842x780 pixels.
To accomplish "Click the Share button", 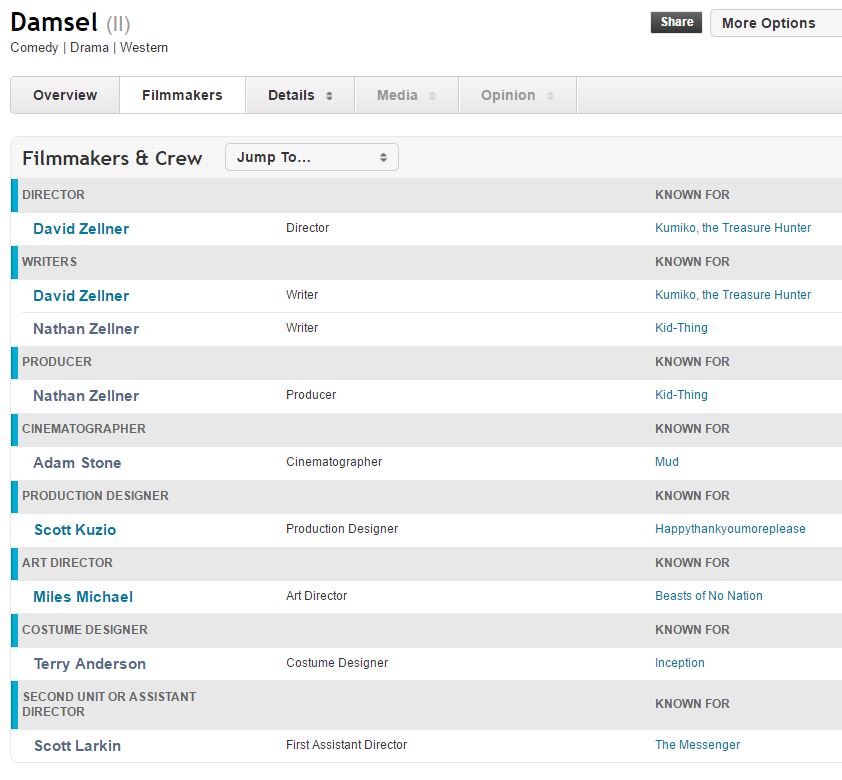I will click(676, 21).
